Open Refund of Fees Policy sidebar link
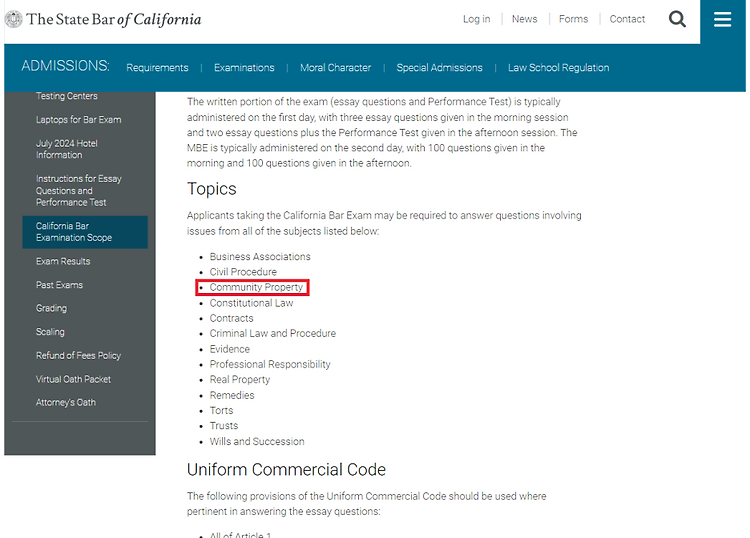This screenshot has width=750, height=538. 78,355
